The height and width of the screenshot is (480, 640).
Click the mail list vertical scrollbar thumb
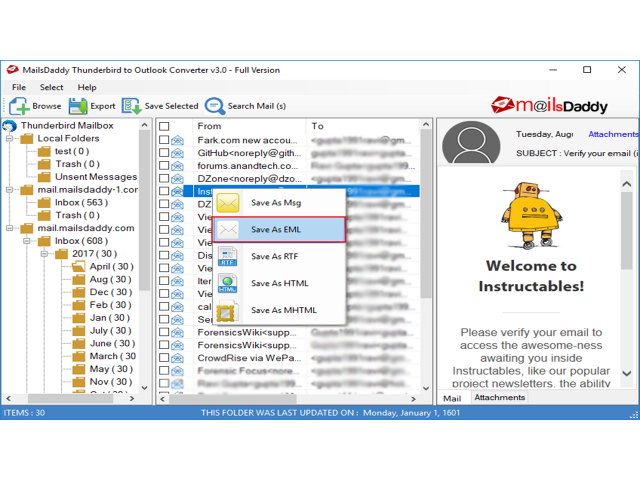point(426,213)
